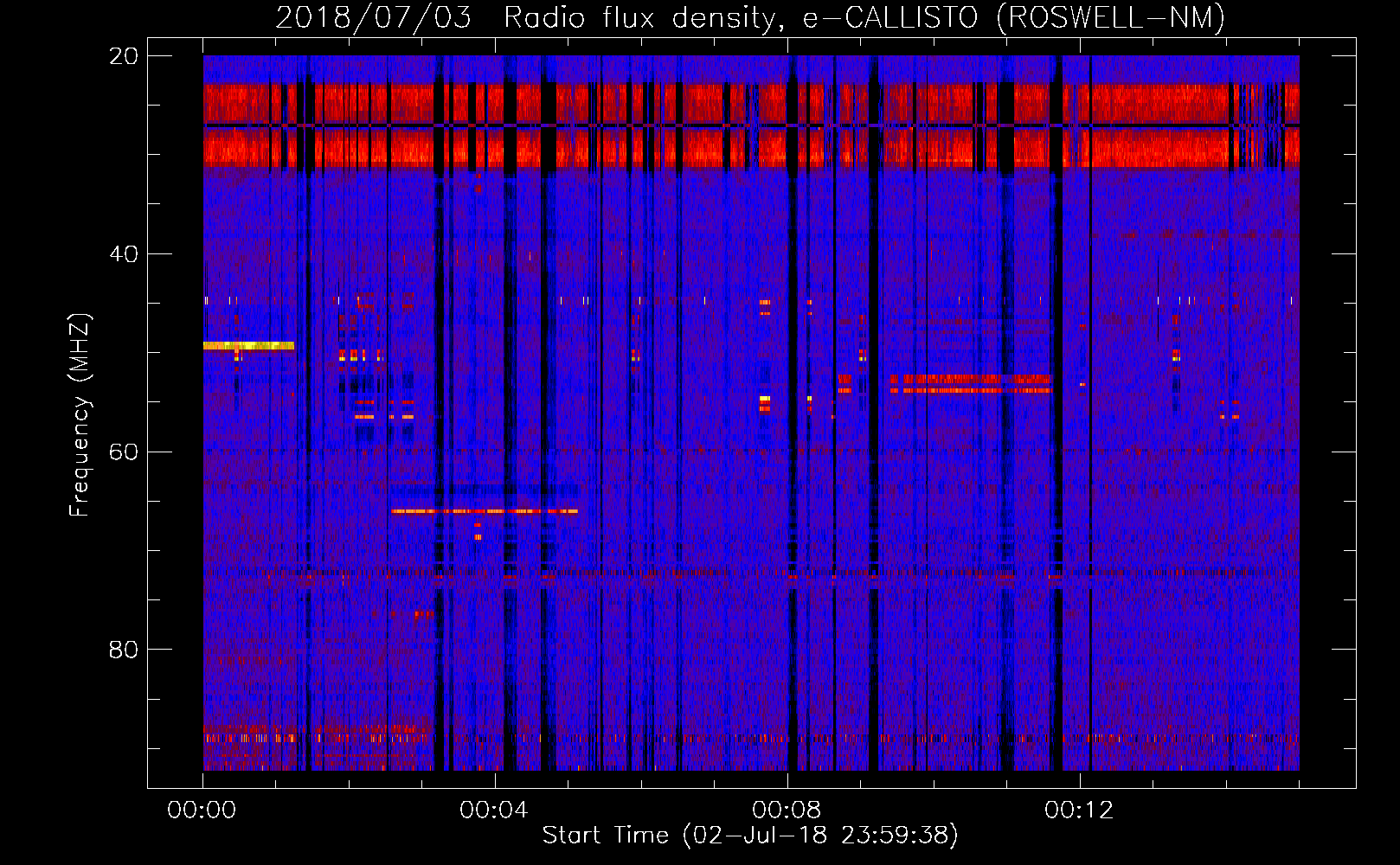Click the 20 frequency tick label
The height and width of the screenshot is (865, 1400).
123,56
